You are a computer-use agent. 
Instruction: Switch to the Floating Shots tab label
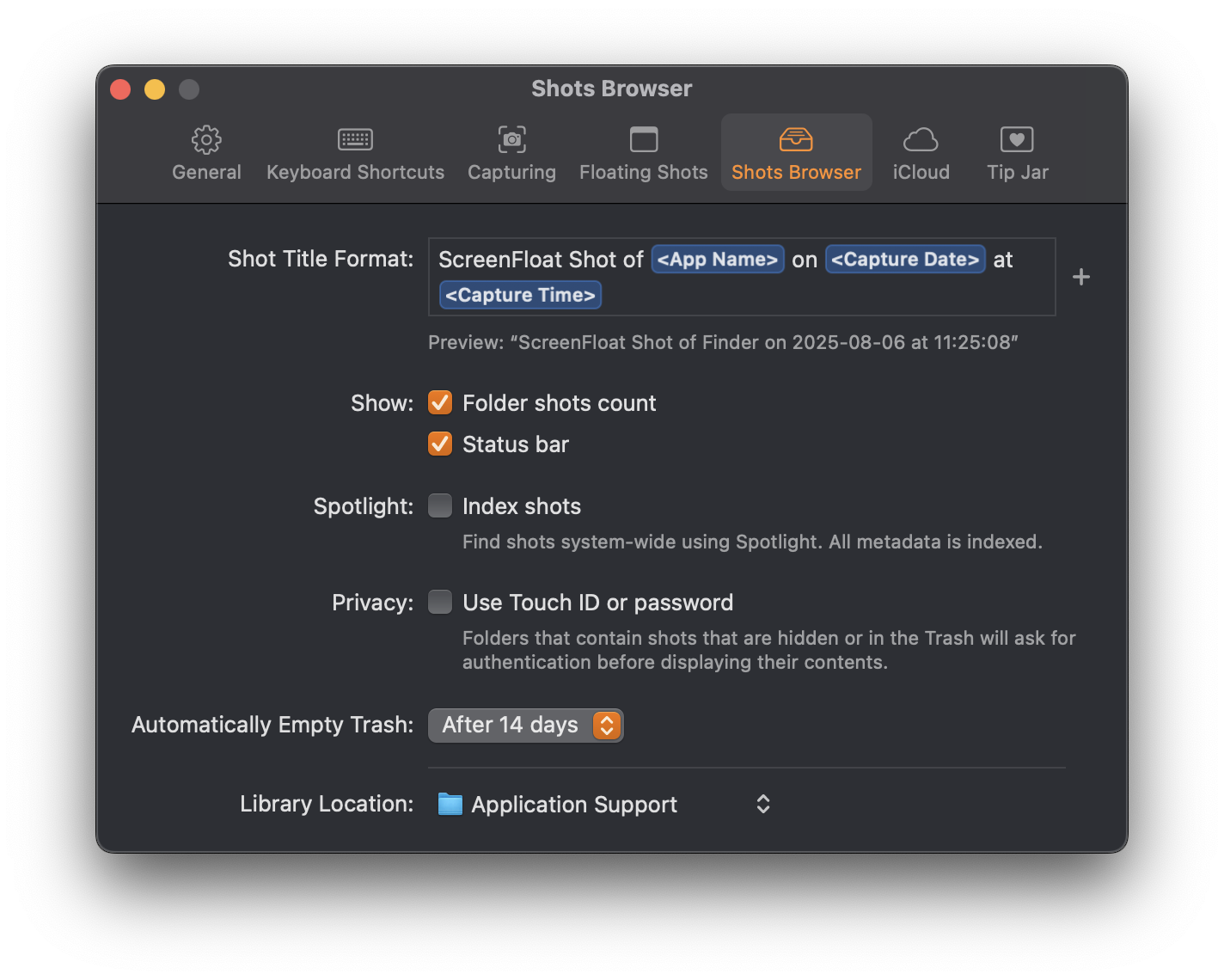(644, 172)
